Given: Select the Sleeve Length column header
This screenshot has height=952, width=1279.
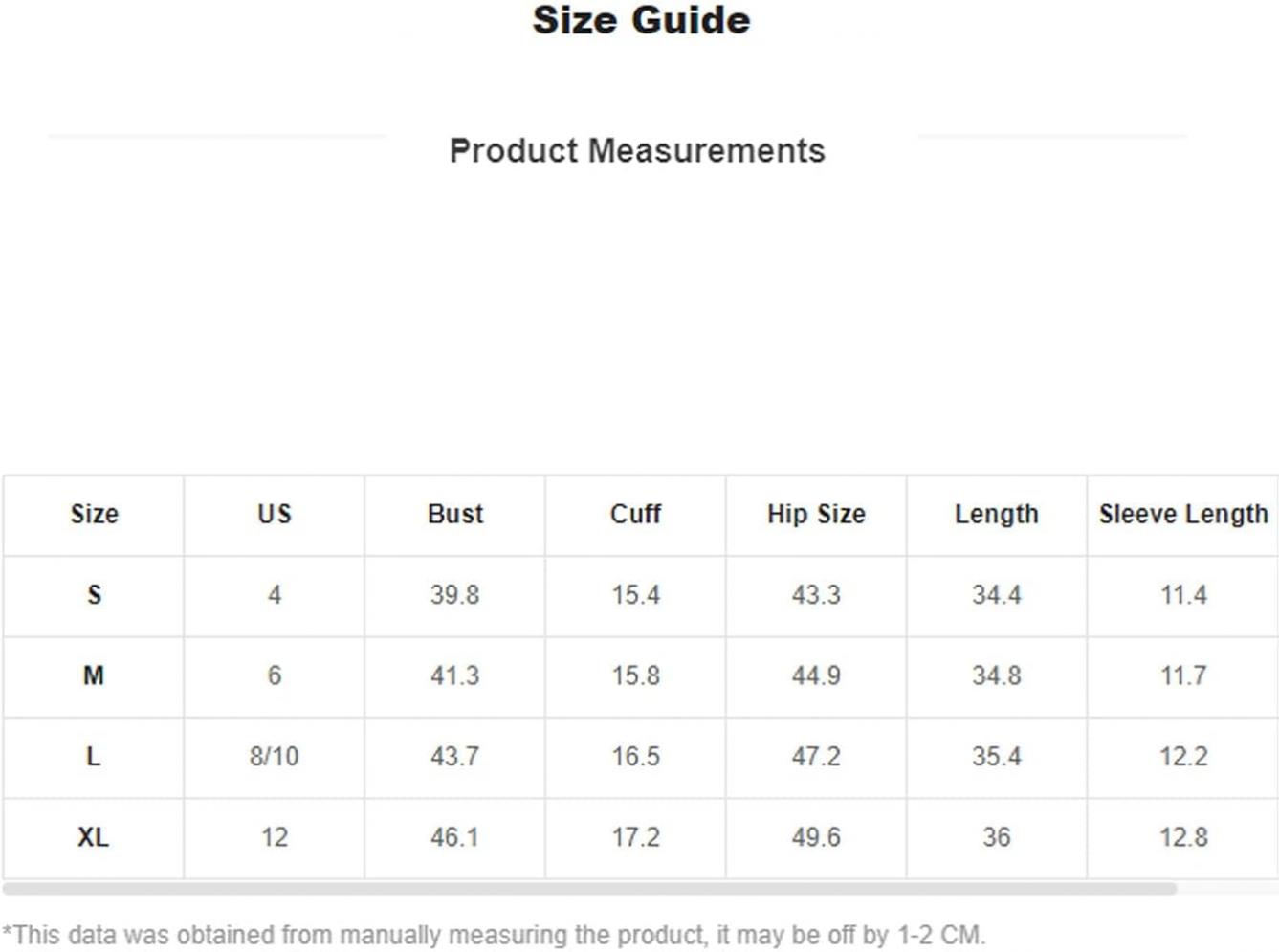Looking at the screenshot, I should (x=1183, y=515).
